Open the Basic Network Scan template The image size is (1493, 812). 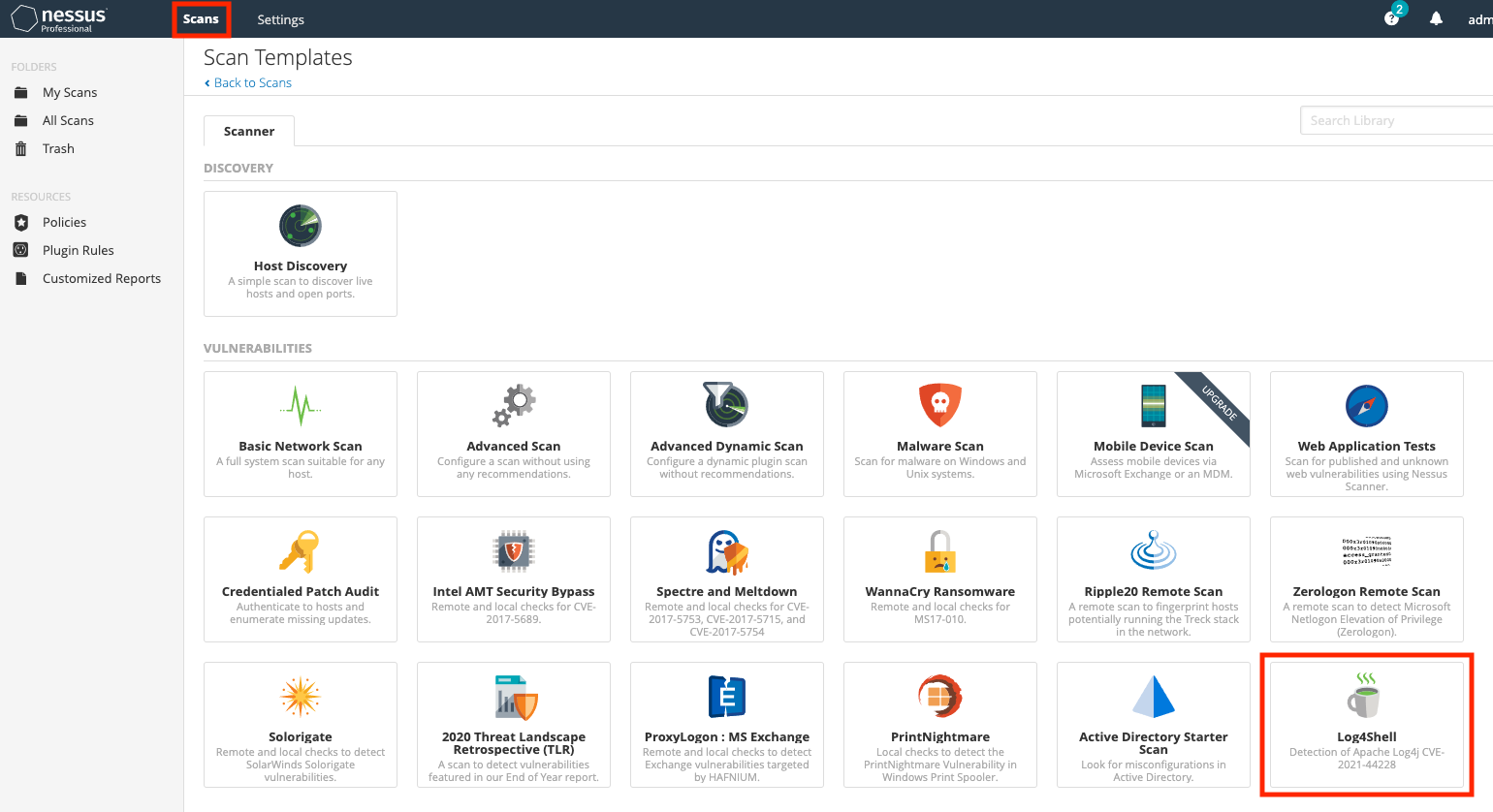(x=300, y=434)
